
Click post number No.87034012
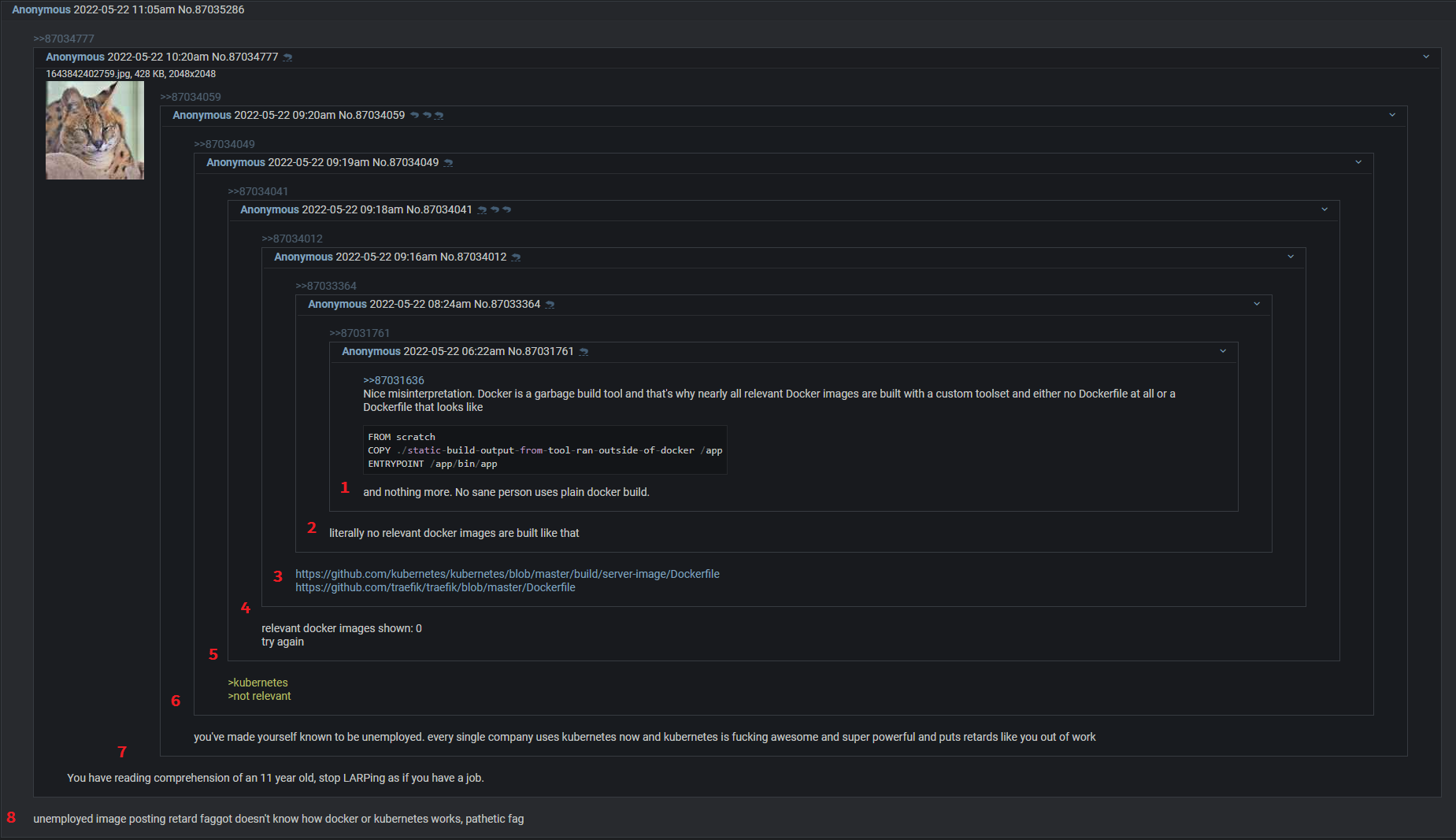tap(473, 257)
